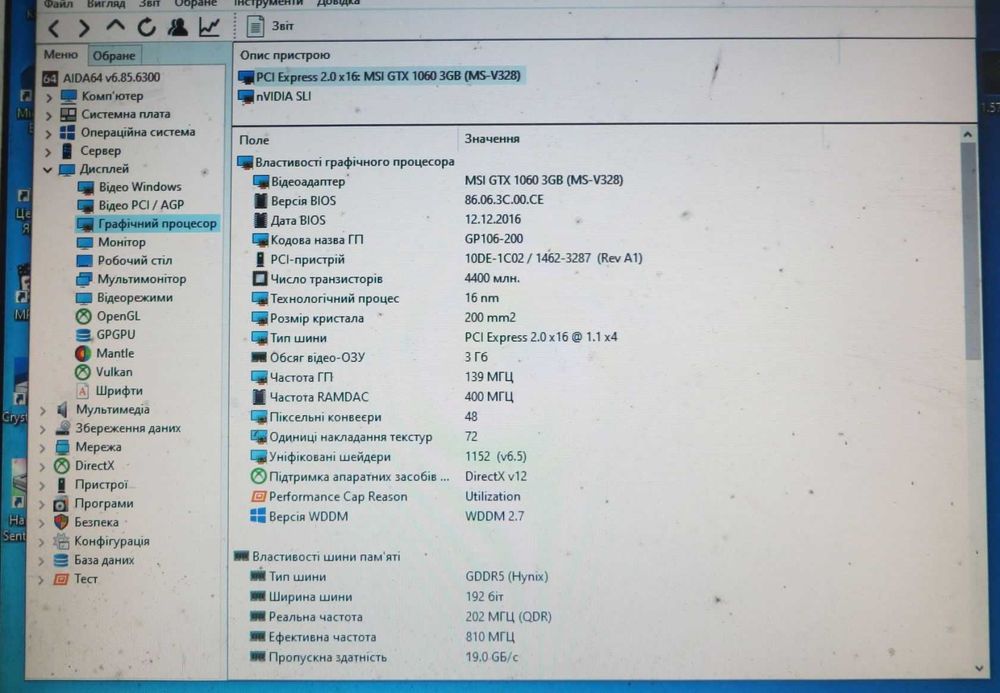This screenshot has height=693, width=1000.
Task: Select the Шрифти icon in the tree
Action: (83, 391)
